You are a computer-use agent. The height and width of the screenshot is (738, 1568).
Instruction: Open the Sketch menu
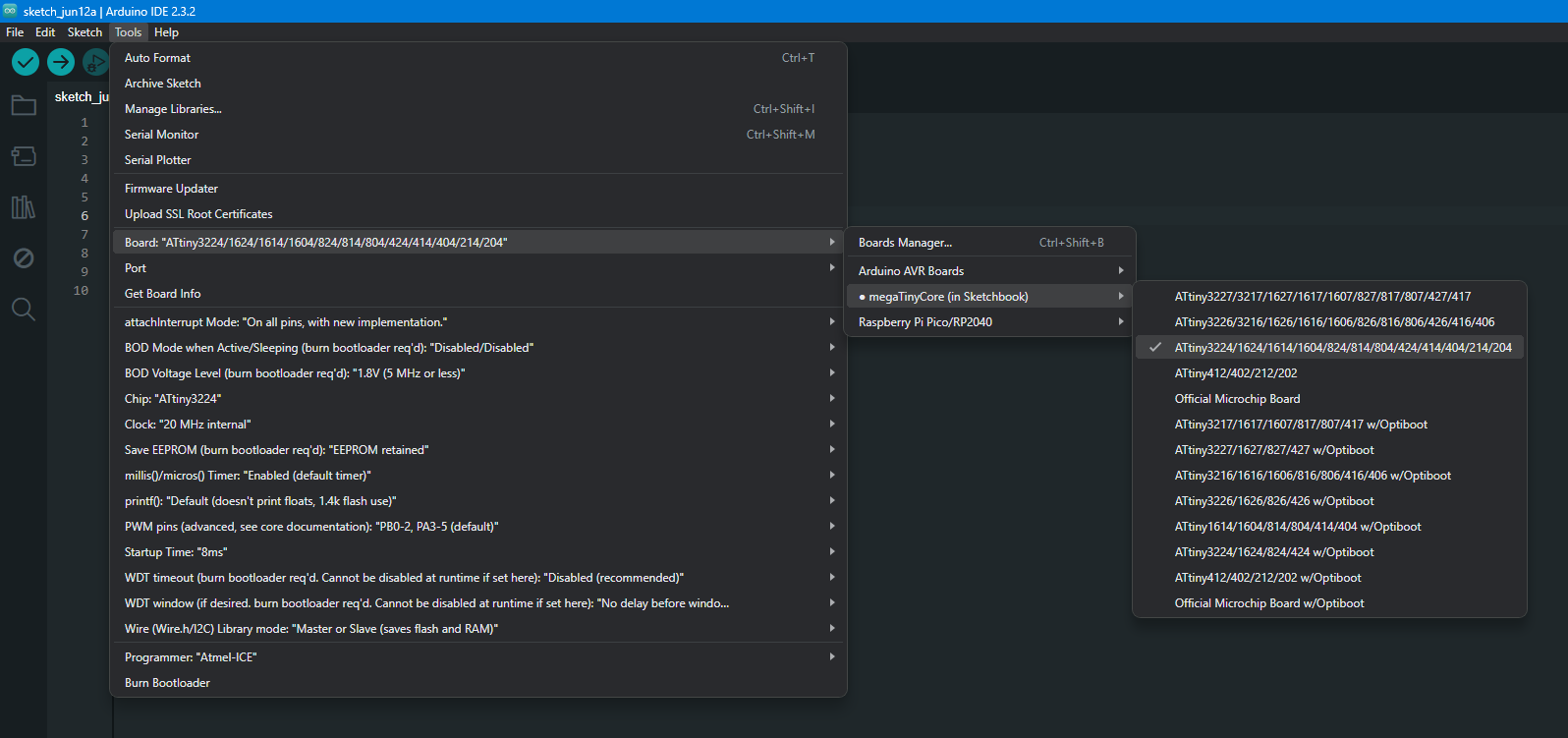[x=84, y=32]
